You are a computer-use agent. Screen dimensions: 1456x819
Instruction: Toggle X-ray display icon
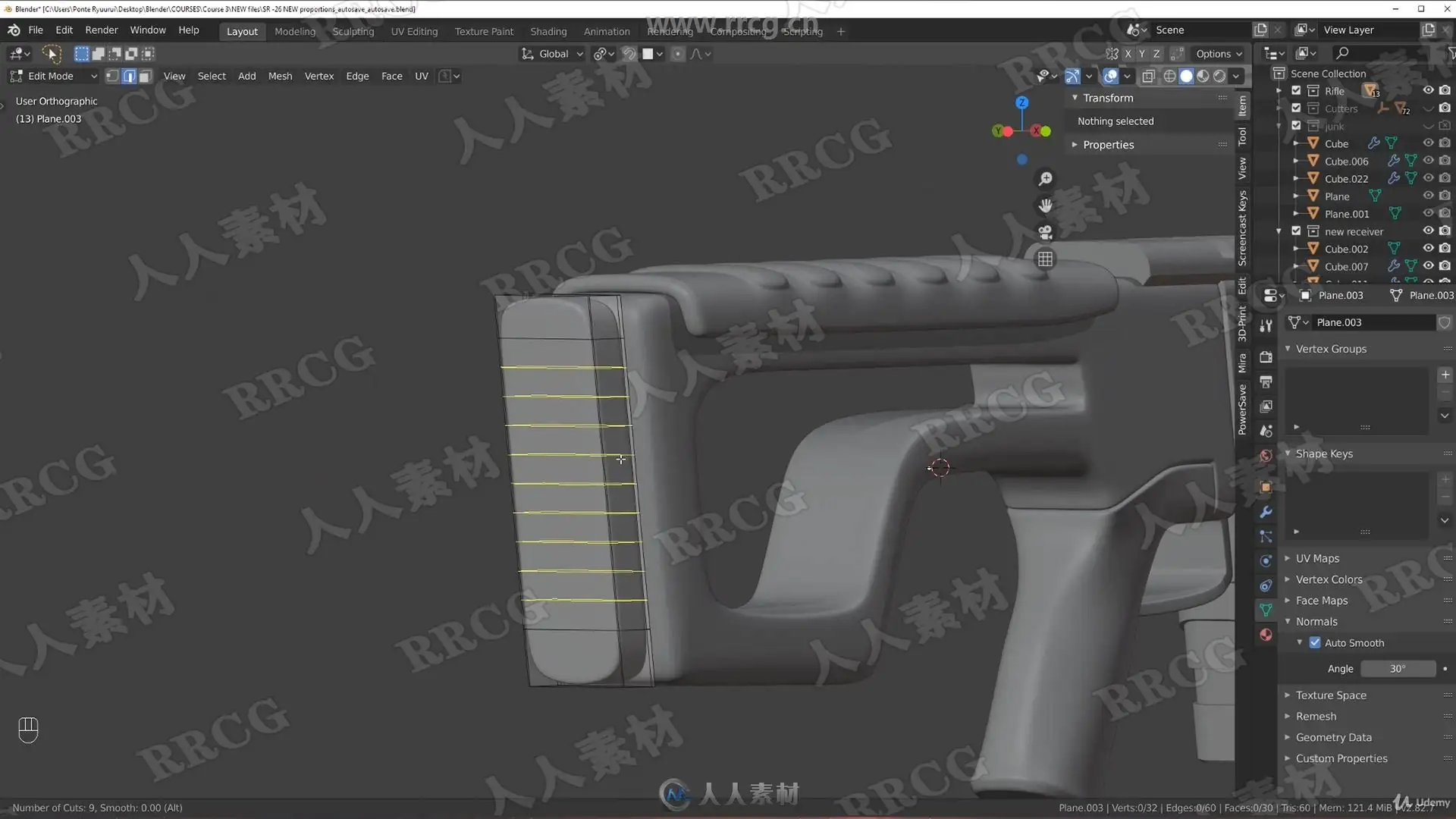tap(1148, 76)
